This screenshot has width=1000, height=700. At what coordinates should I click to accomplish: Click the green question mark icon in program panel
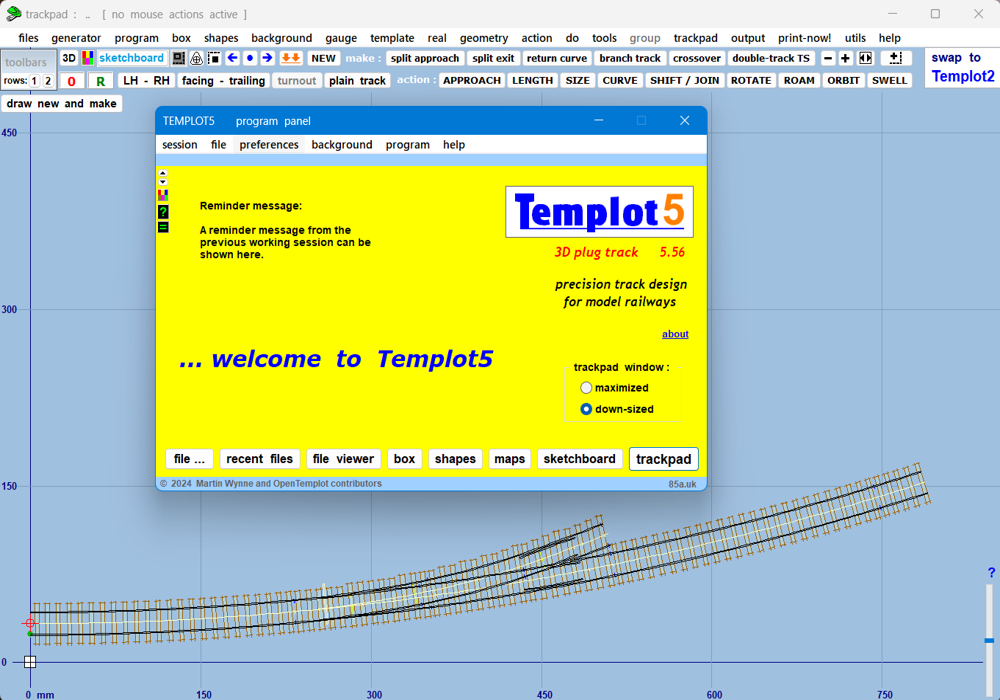pyautogui.click(x=163, y=212)
